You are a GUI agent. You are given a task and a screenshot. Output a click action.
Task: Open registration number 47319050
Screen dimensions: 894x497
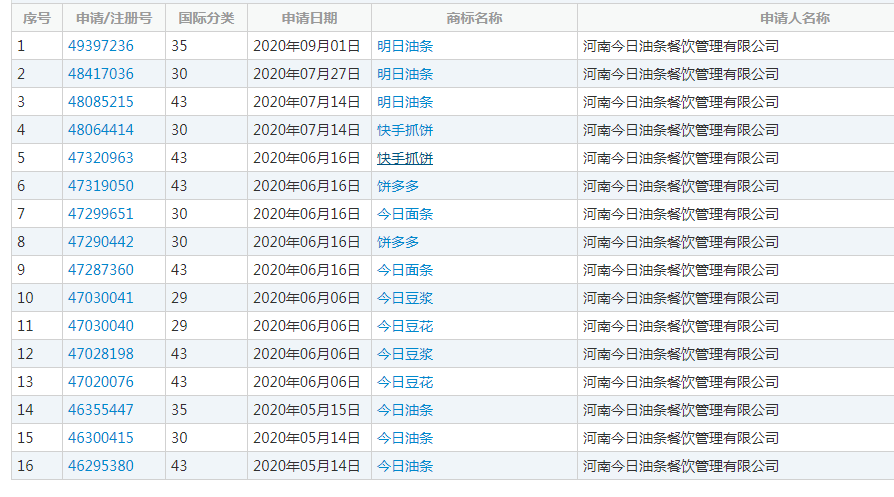point(100,185)
